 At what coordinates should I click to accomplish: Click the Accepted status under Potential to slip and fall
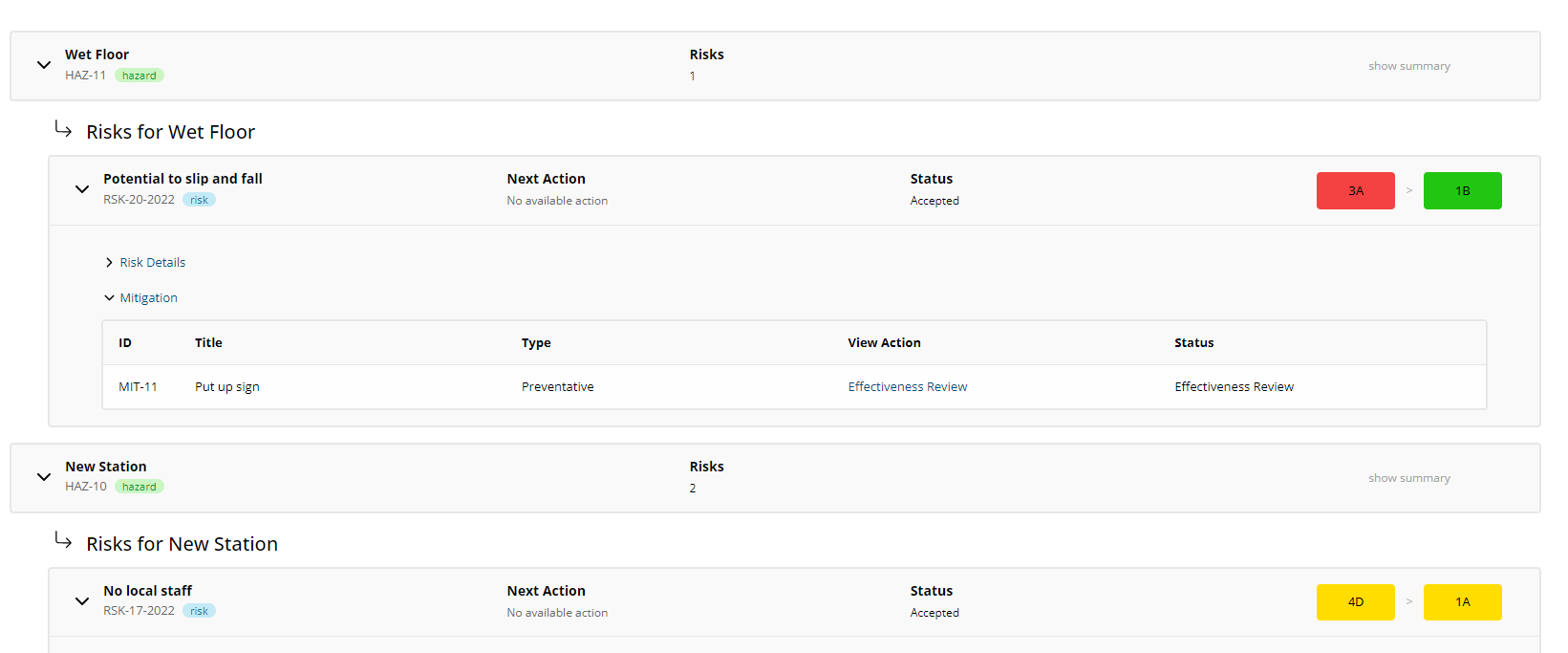(x=934, y=201)
